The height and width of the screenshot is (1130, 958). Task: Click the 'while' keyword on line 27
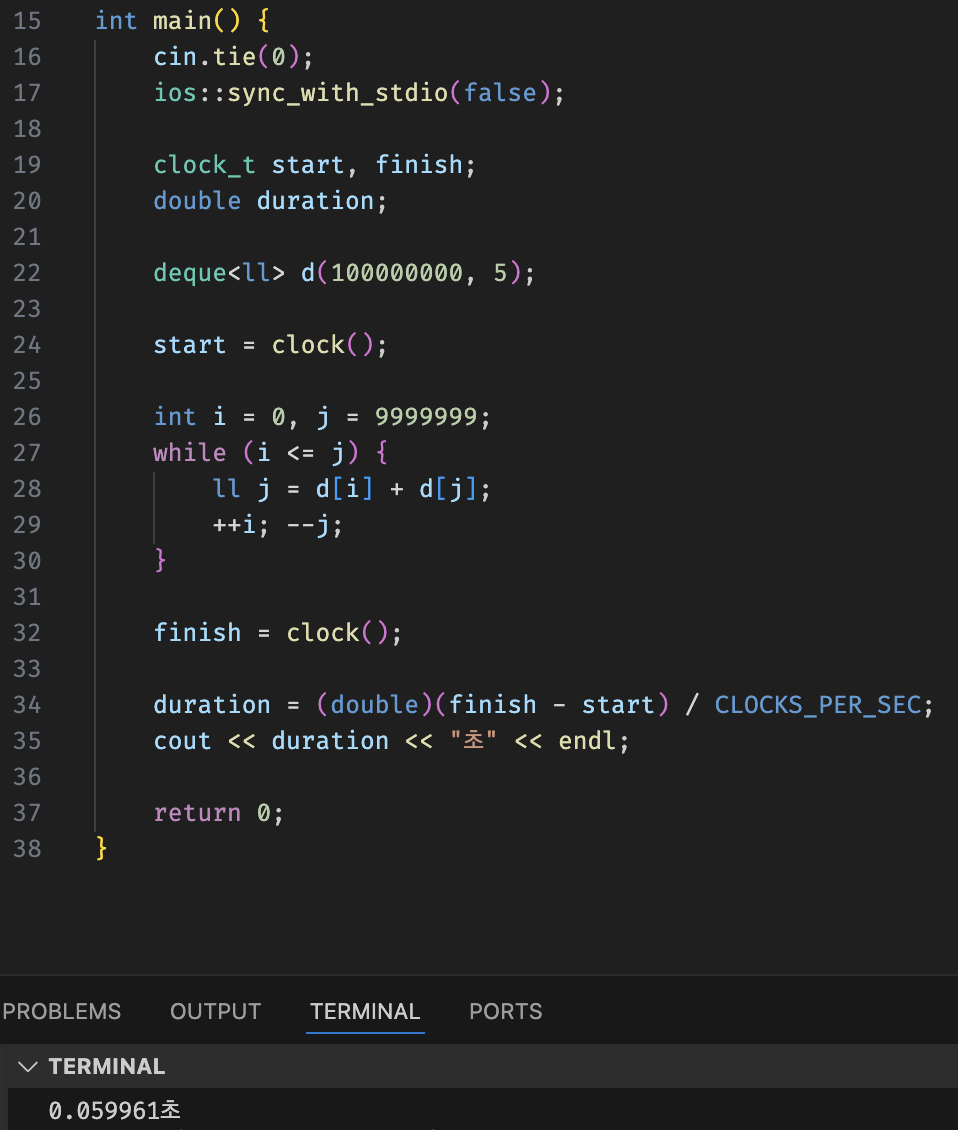coord(190,453)
